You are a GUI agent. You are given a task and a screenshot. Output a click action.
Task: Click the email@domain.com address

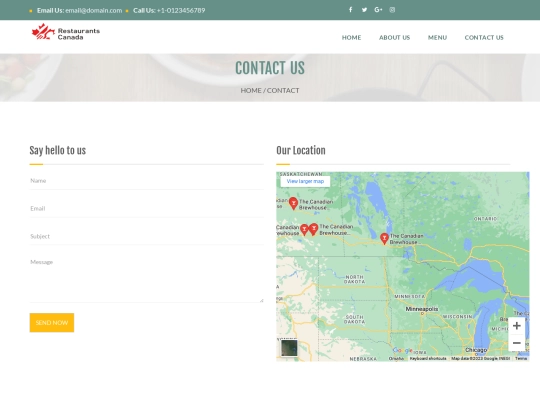(94, 10)
